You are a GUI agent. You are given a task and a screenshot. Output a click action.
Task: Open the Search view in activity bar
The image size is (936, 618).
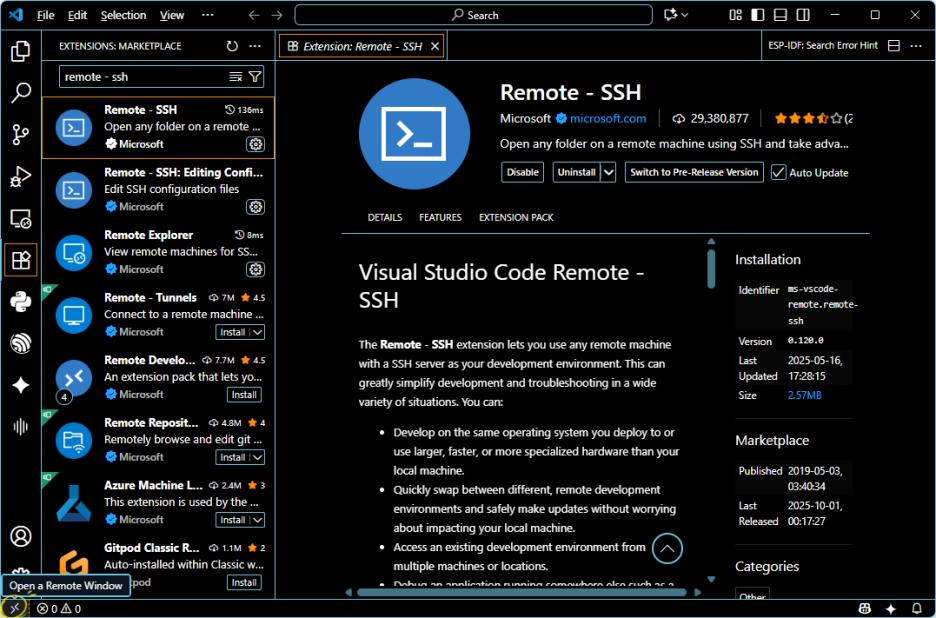[21, 93]
